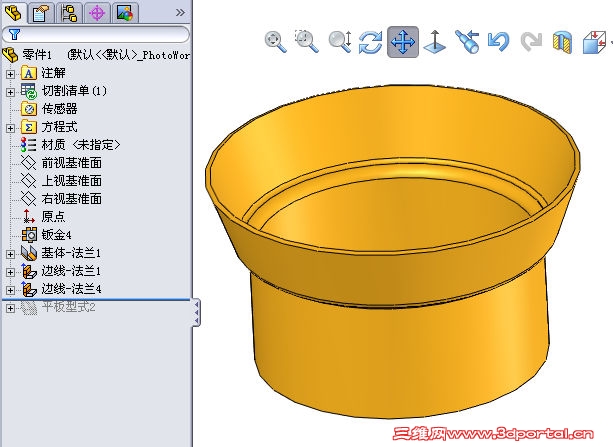Viewport: 613px width, 447px height.
Task: Select the 边线-法兰4 edge flange feature
Action: pyautogui.click(x=71, y=289)
